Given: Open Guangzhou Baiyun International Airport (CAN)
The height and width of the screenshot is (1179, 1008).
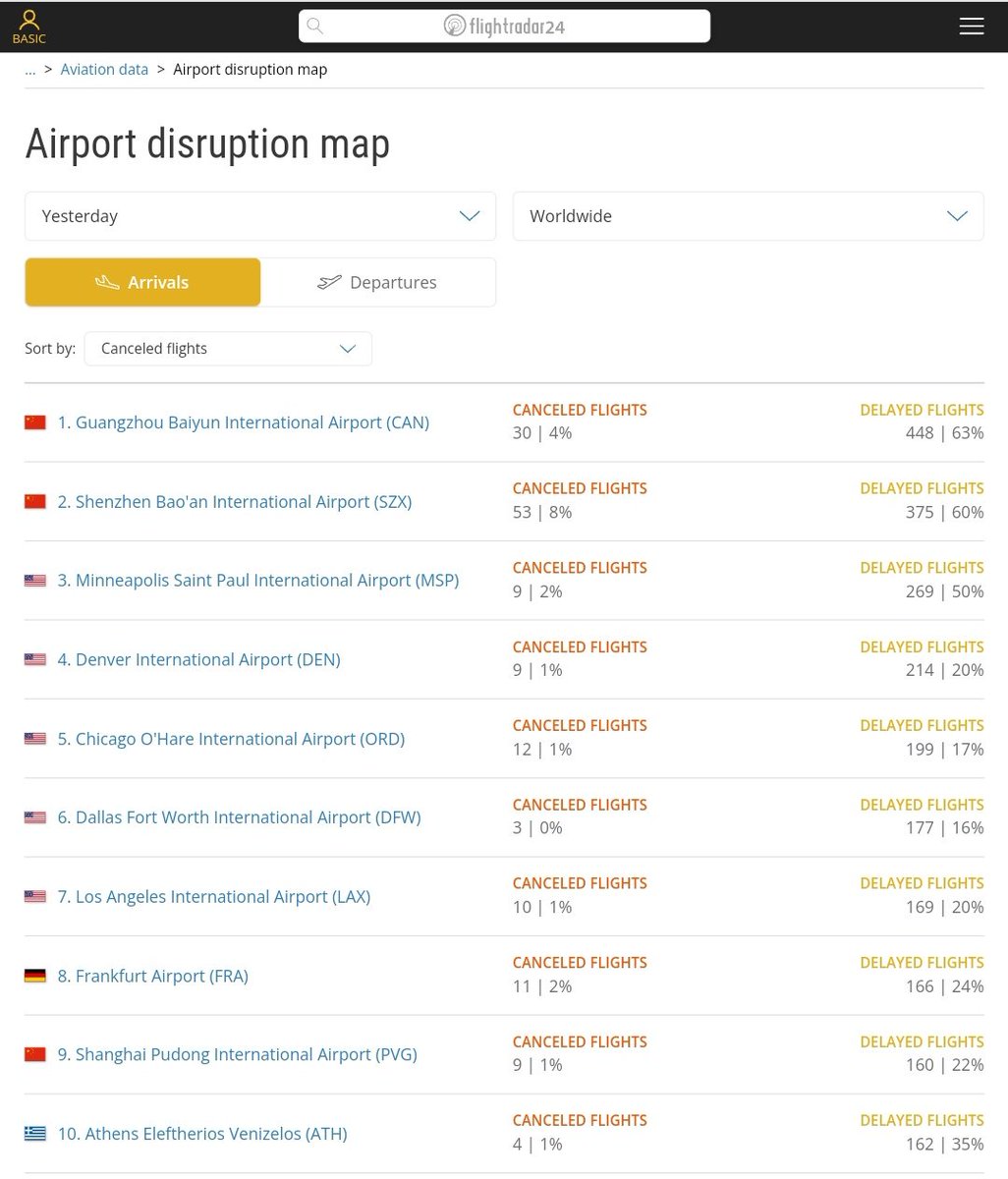Looking at the screenshot, I should point(244,422).
